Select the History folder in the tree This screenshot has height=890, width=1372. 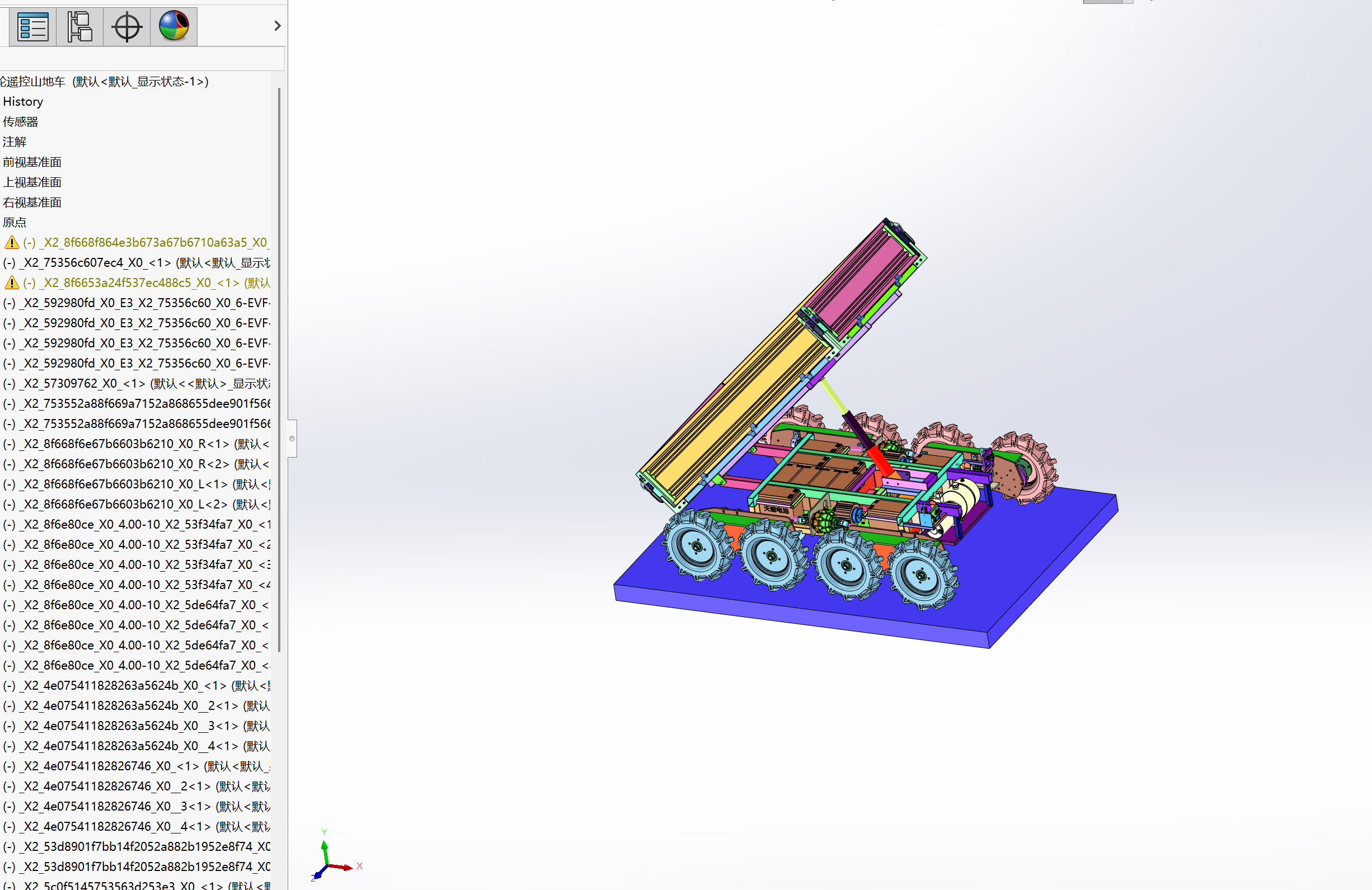(23, 102)
